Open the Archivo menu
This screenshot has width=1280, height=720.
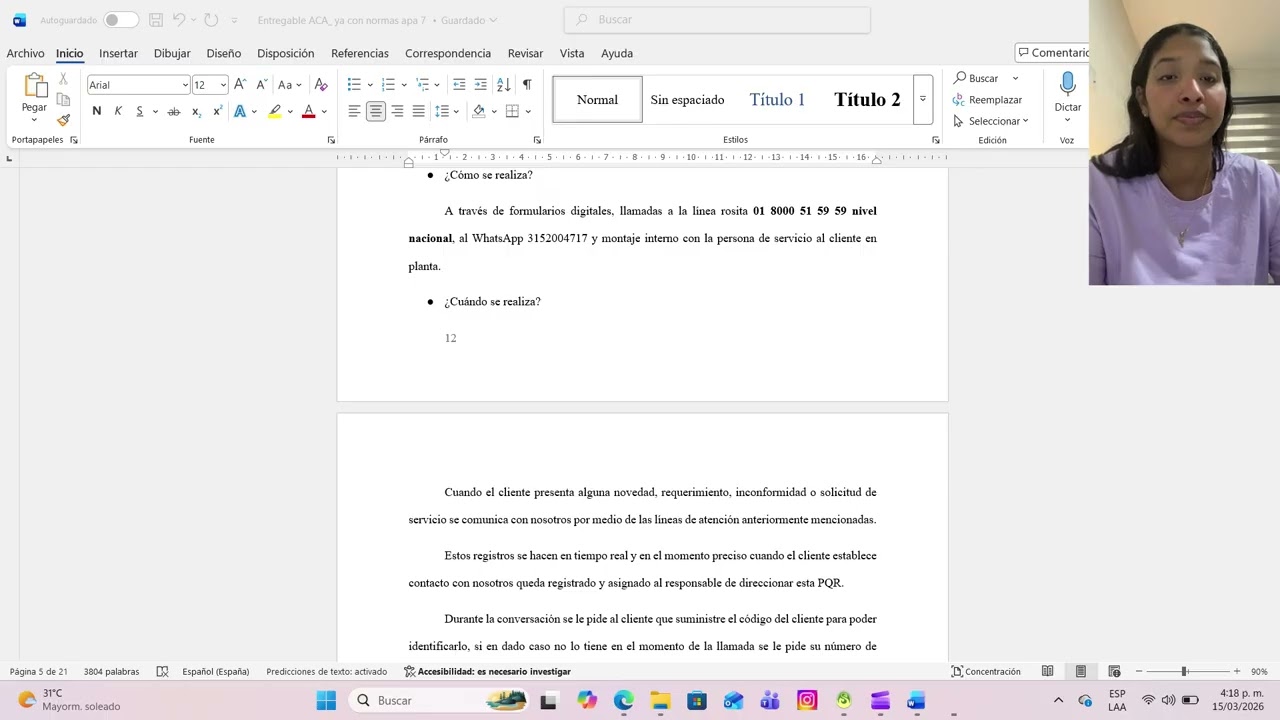coord(25,53)
